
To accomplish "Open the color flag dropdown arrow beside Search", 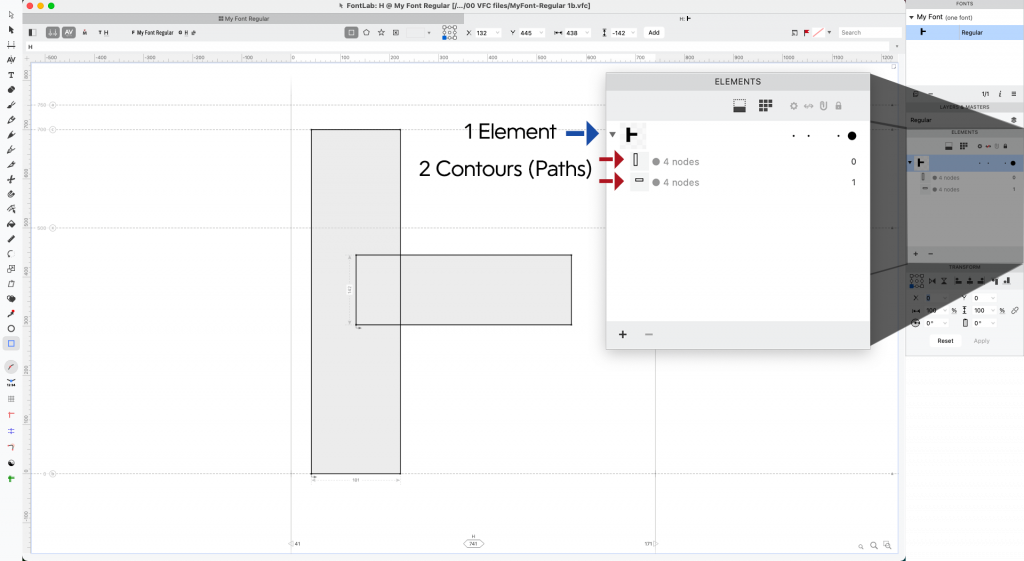I will point(829,33).
